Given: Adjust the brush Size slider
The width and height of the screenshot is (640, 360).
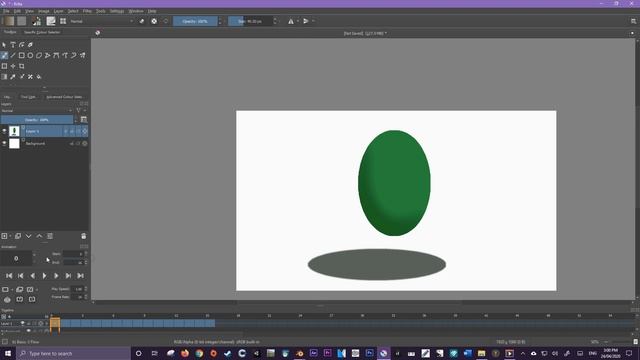Looking at the screenshot, I should (x=250, y=21).
